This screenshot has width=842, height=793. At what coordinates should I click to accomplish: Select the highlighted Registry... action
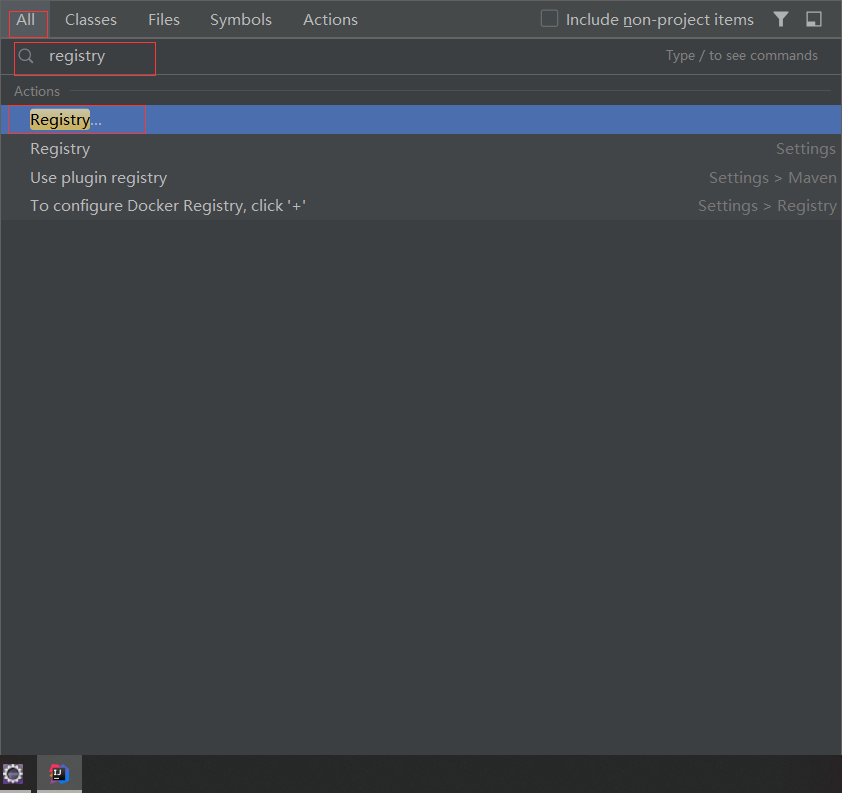point(421,120)
